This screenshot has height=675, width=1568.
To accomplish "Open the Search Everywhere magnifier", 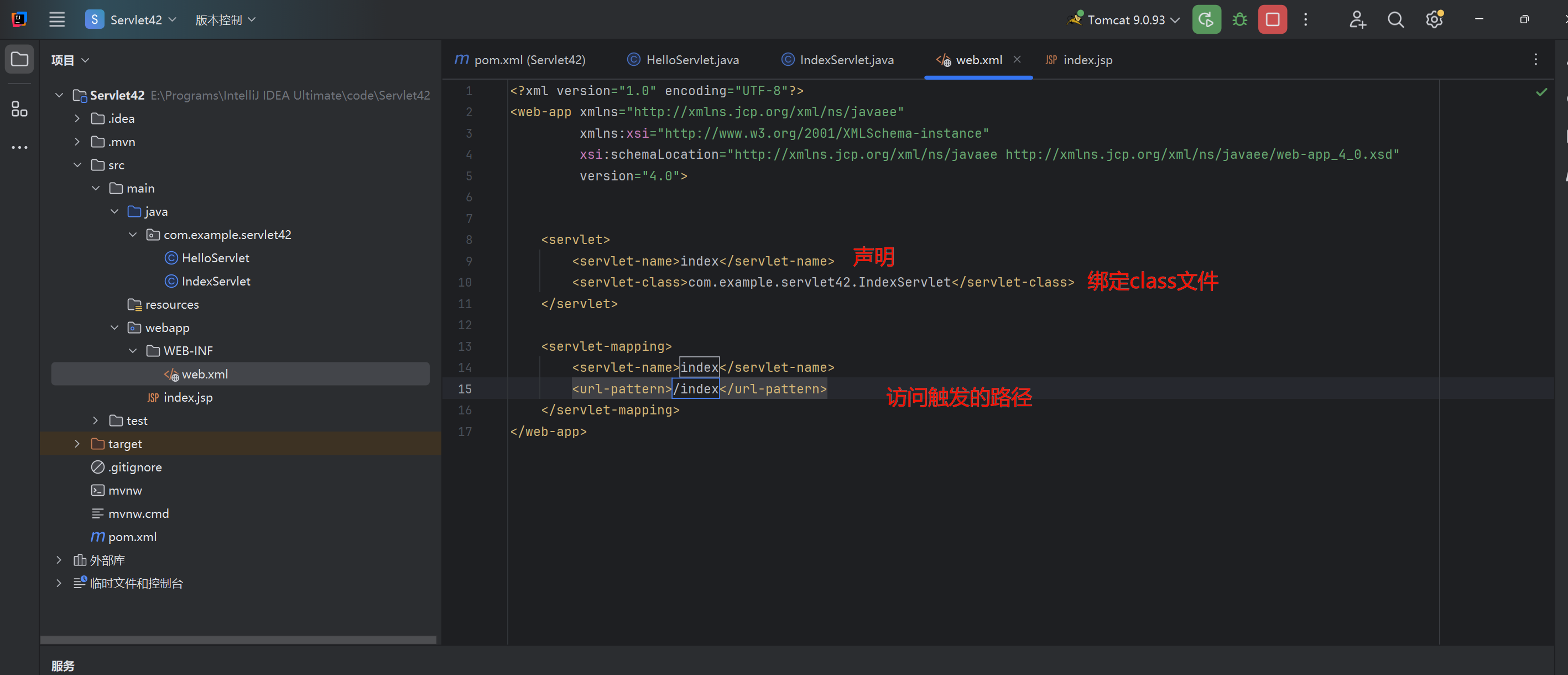I will (1395, 20).
